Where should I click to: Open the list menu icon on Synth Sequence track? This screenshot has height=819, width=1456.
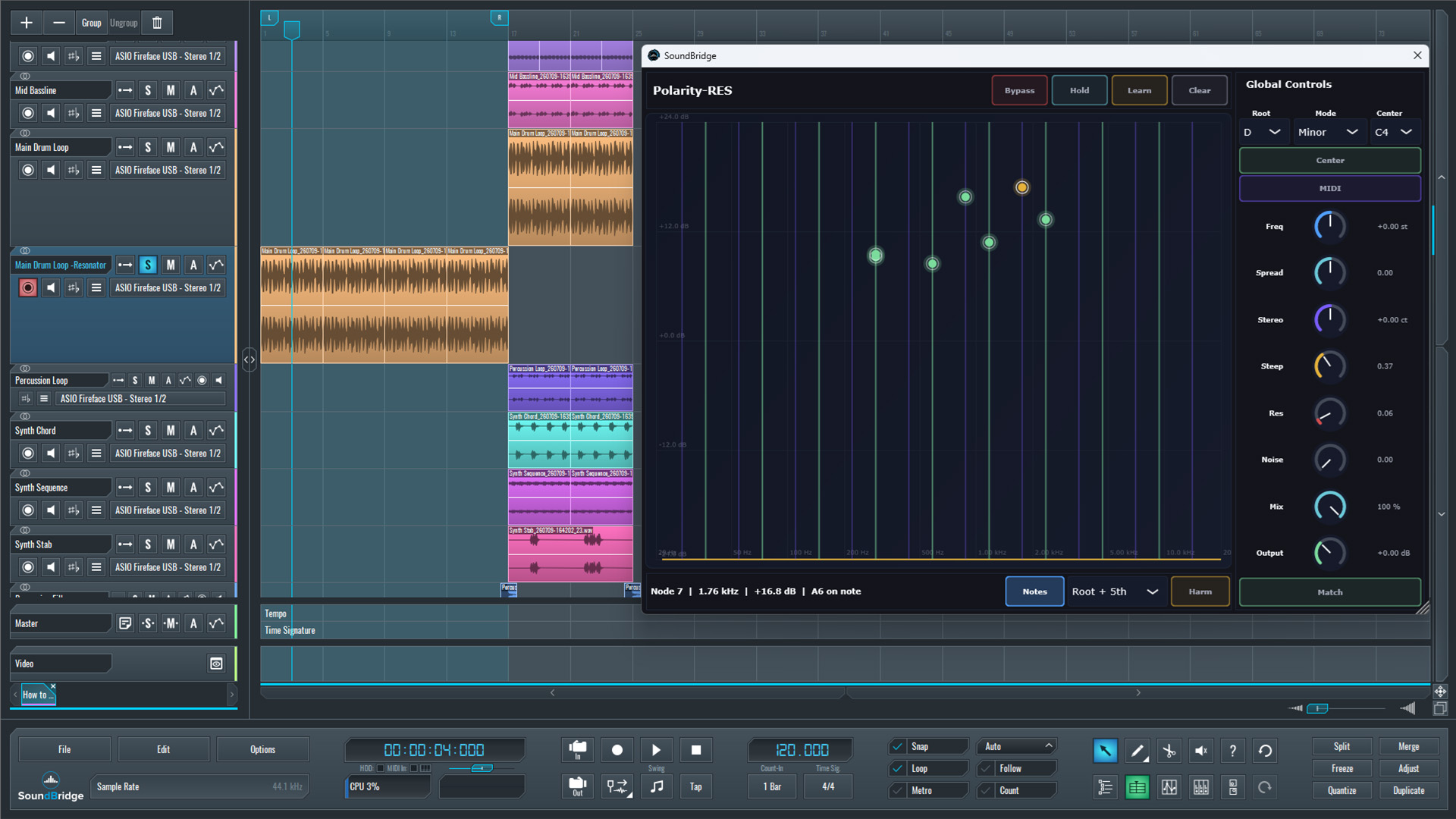96,510
